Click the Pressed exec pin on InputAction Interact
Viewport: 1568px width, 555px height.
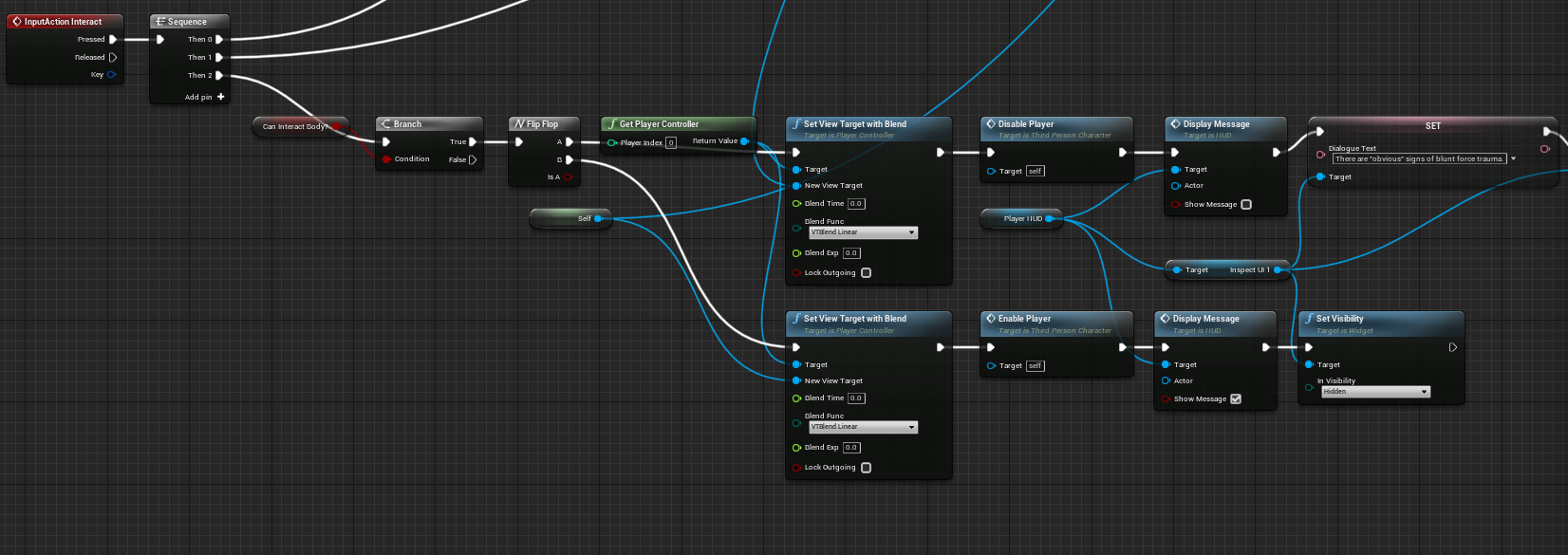[113, 40]
